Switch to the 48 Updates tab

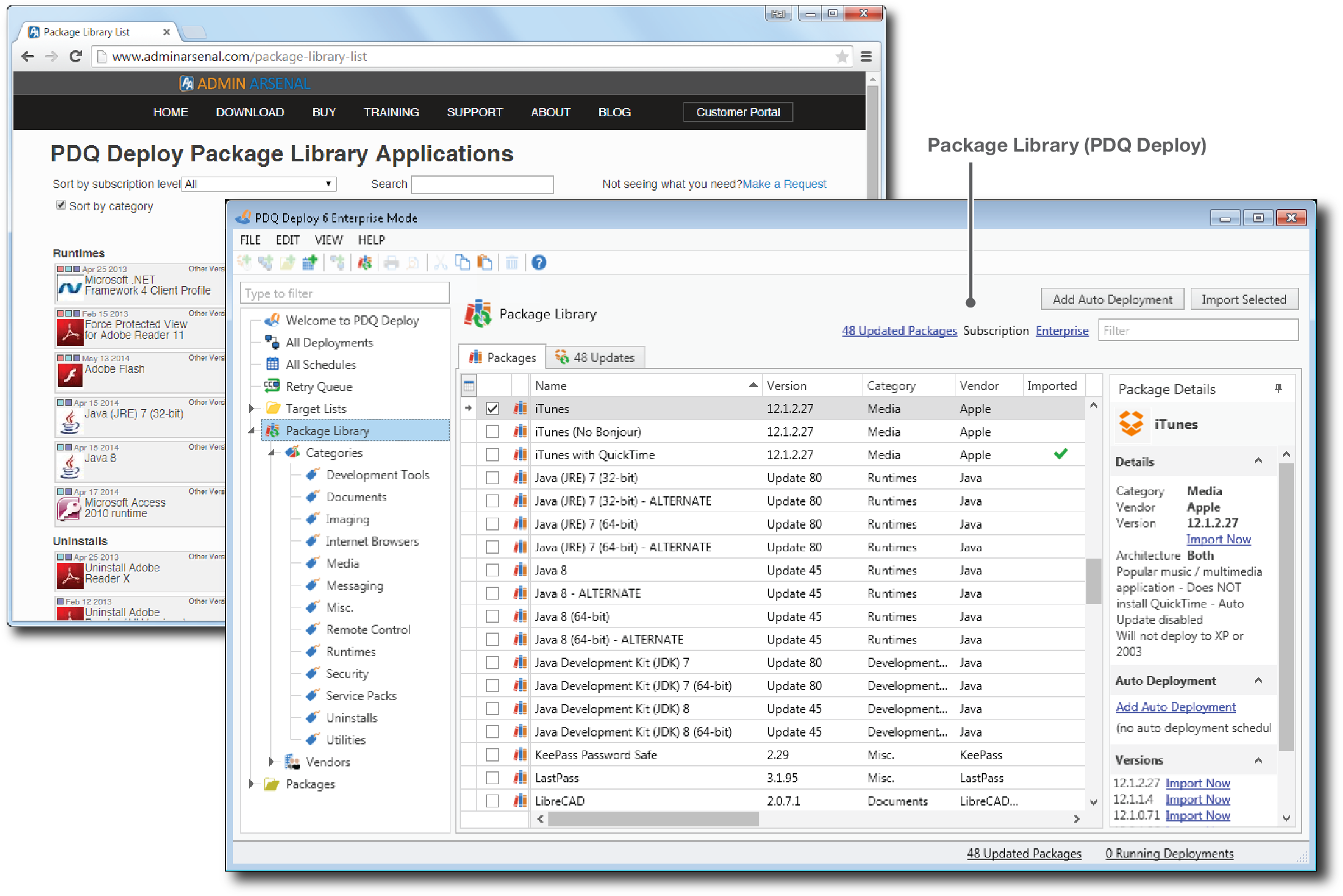(x=595, y=358)
